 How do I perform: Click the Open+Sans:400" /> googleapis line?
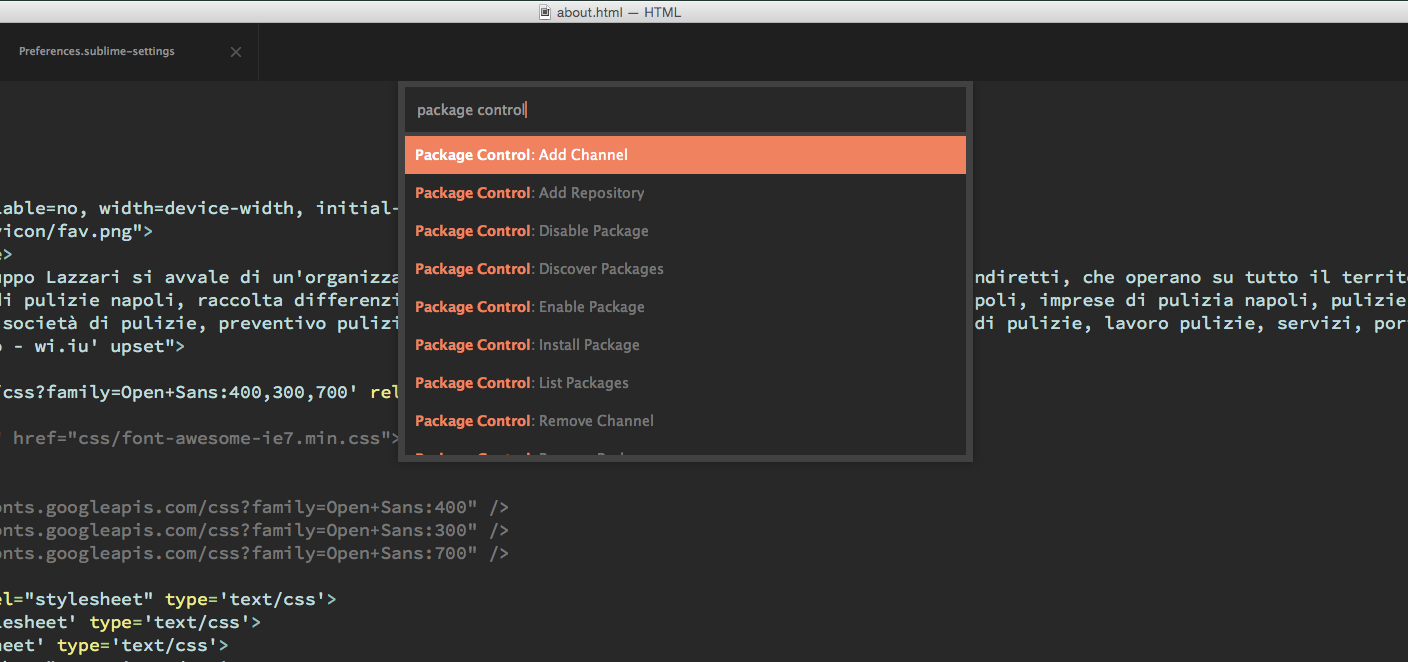tap(254, 507)
